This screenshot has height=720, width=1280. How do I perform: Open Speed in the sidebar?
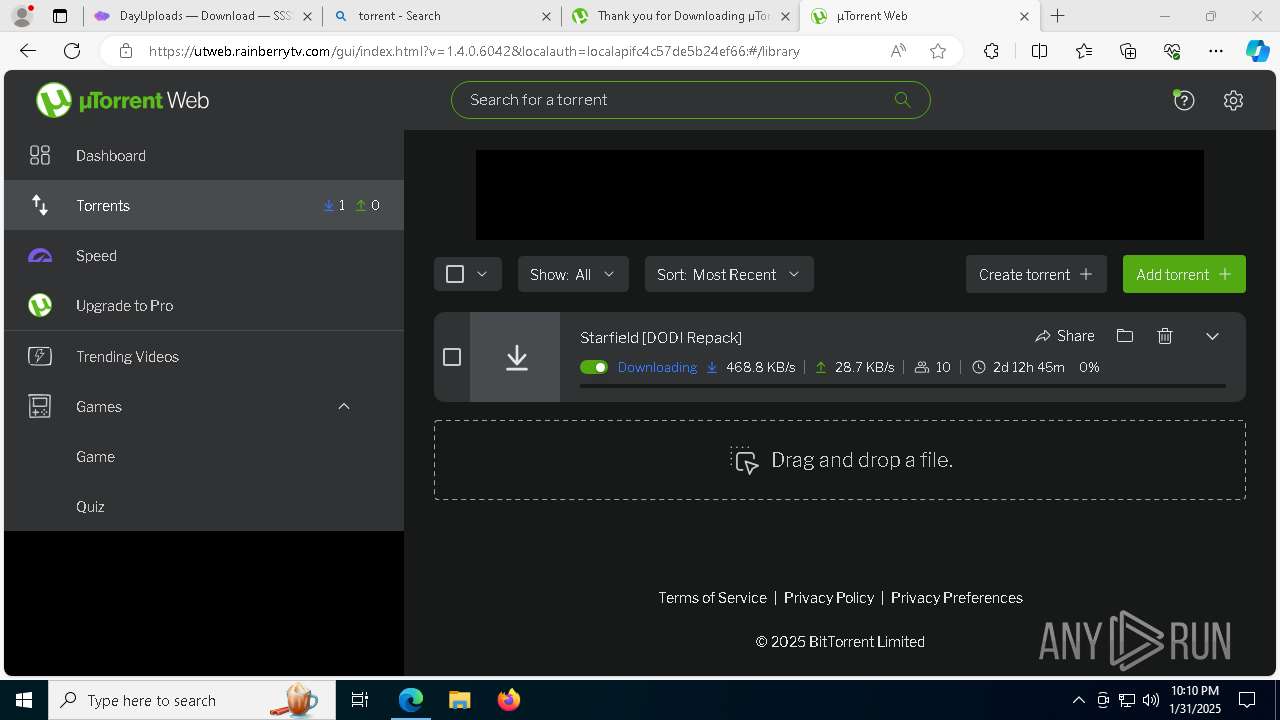pyautogui.click(x=204, y=255)
